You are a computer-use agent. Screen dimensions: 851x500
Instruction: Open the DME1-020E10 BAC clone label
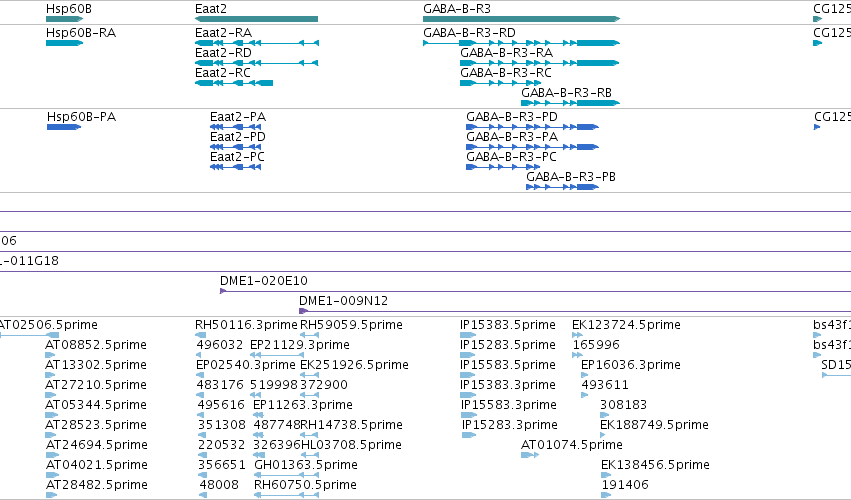pos(264,281)
